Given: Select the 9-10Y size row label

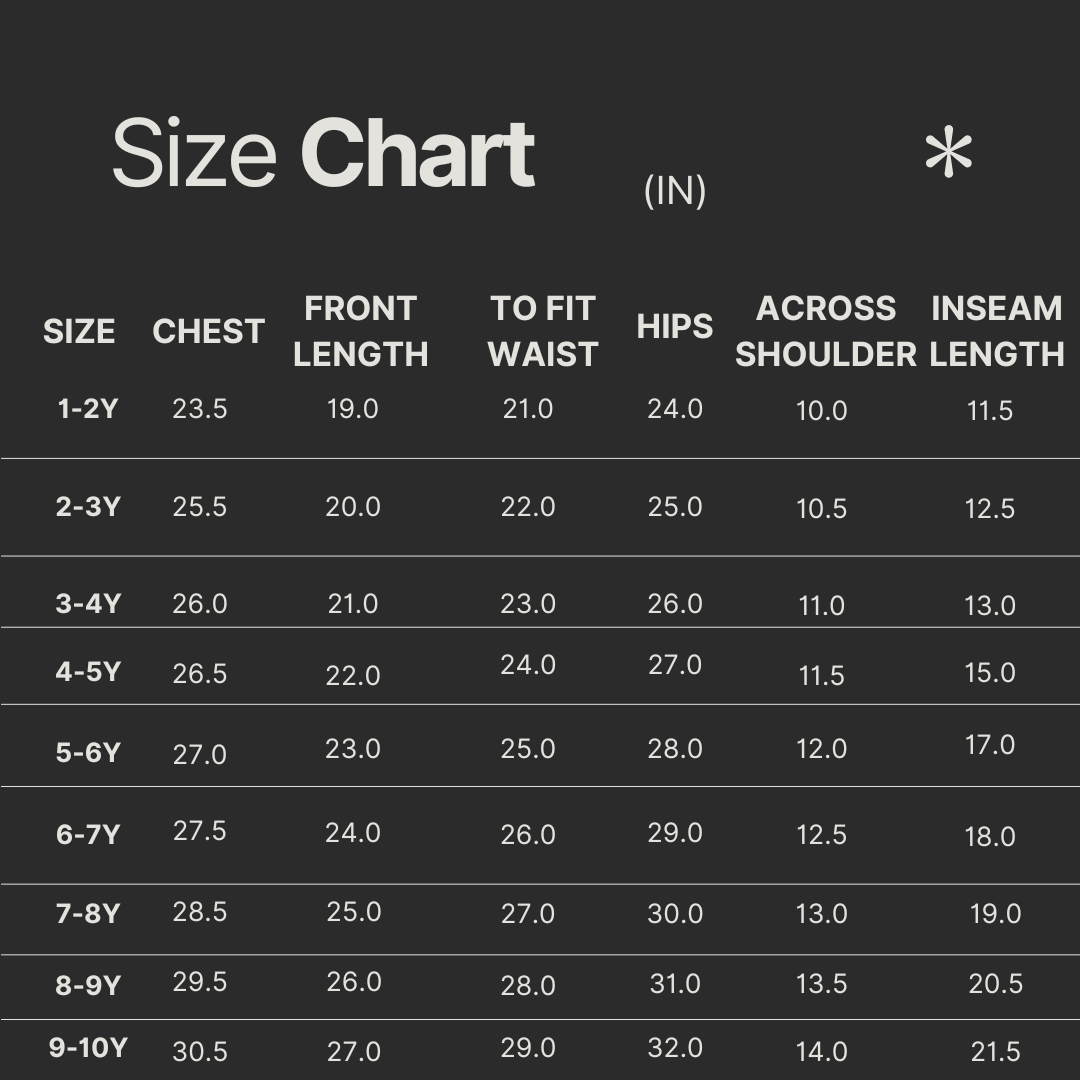Looking at the screenshot, I should pos(88,1048).
